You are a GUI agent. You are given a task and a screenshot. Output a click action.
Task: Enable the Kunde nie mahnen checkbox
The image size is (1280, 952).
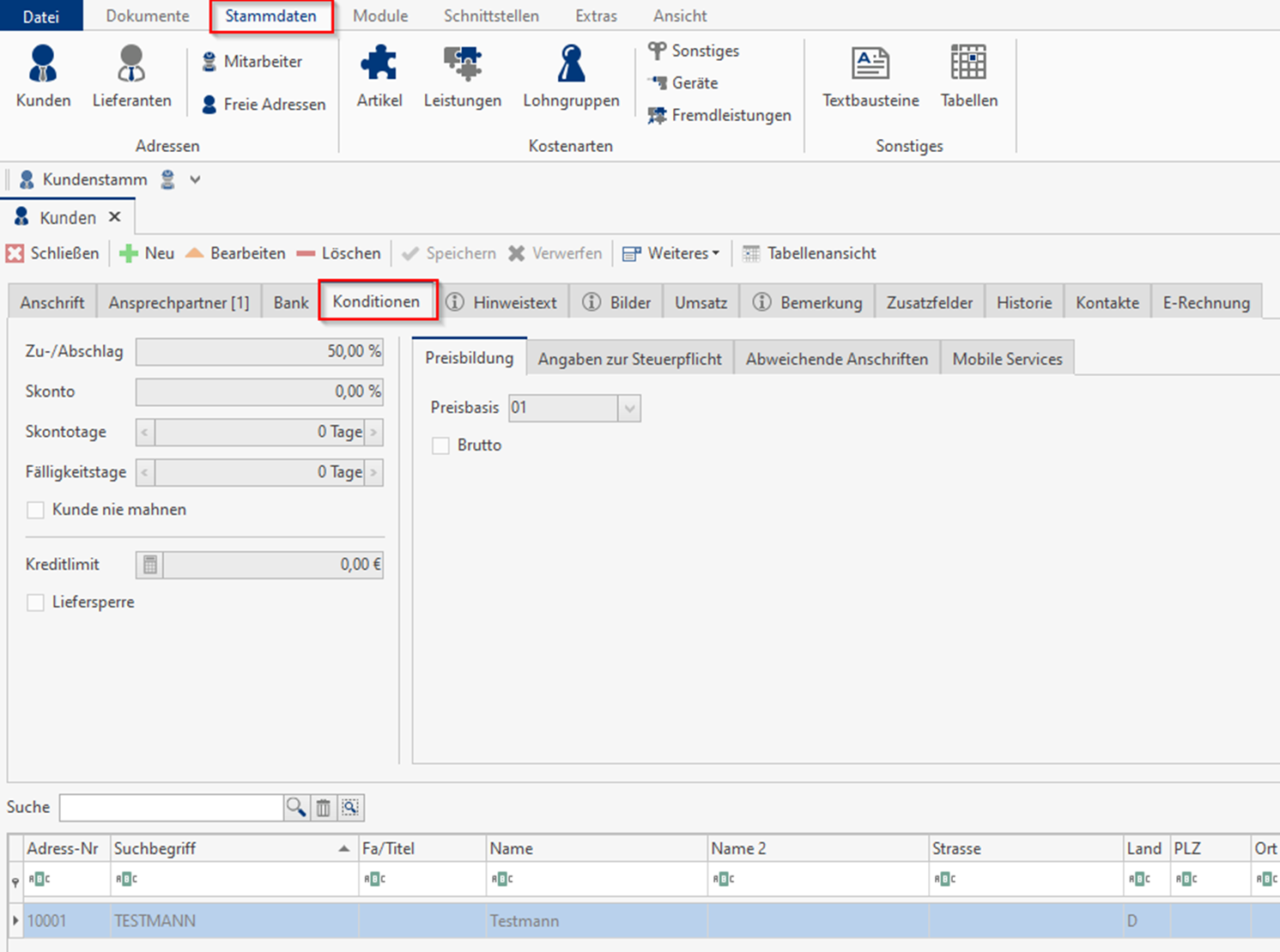click(x=36, y=510)
